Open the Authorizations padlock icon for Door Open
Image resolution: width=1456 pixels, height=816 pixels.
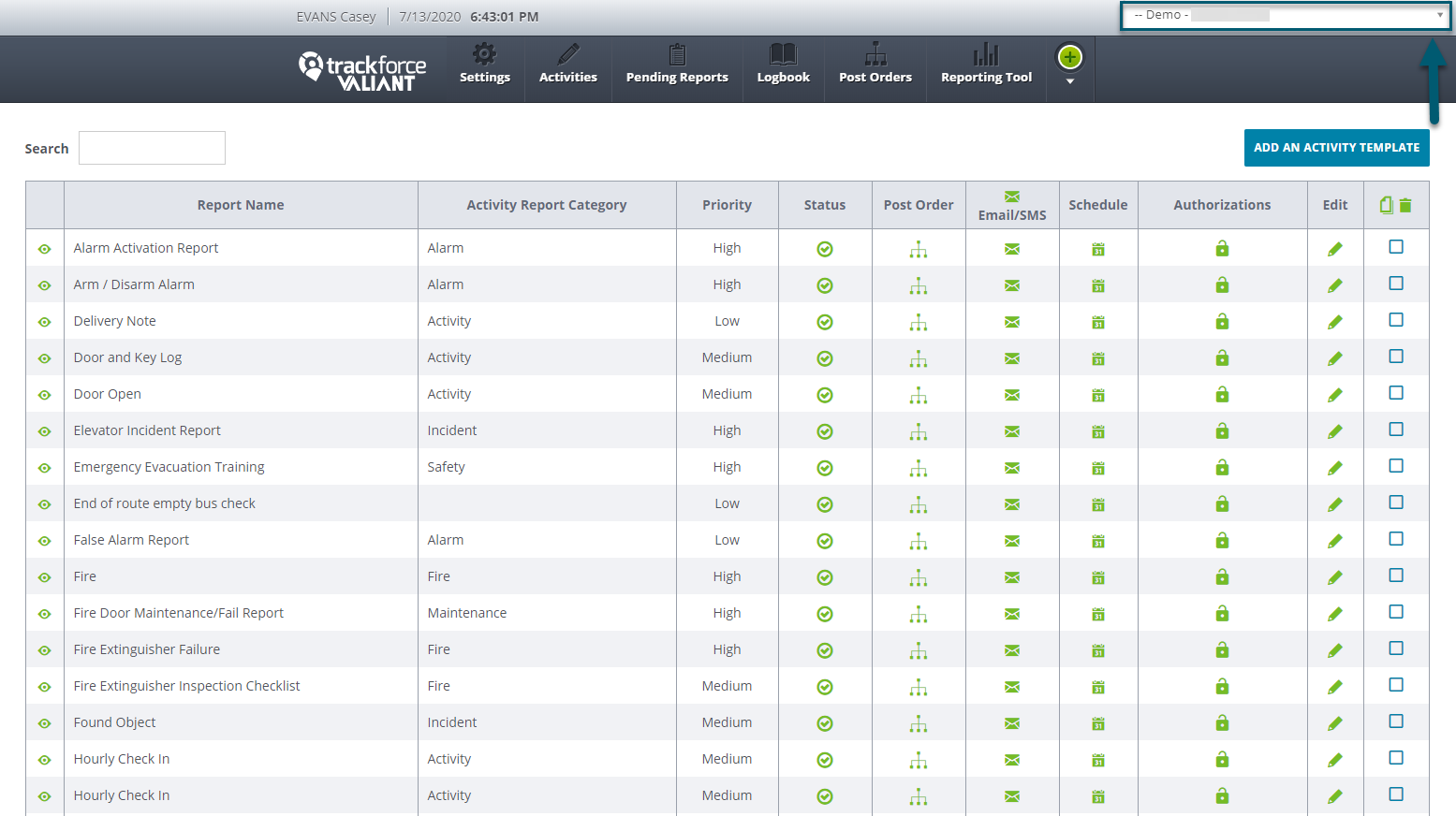point(1222,394)
